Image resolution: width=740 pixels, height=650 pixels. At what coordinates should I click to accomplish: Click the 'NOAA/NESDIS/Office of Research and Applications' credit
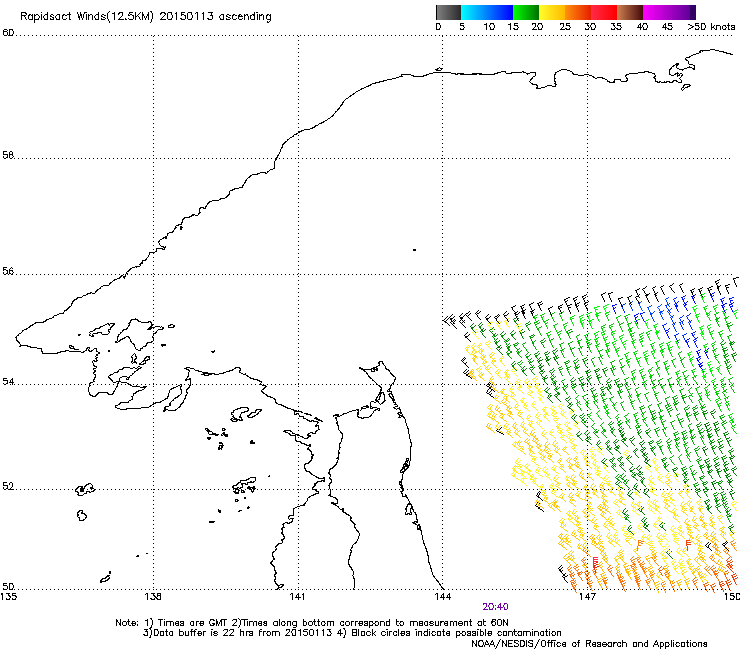point(589,644)
